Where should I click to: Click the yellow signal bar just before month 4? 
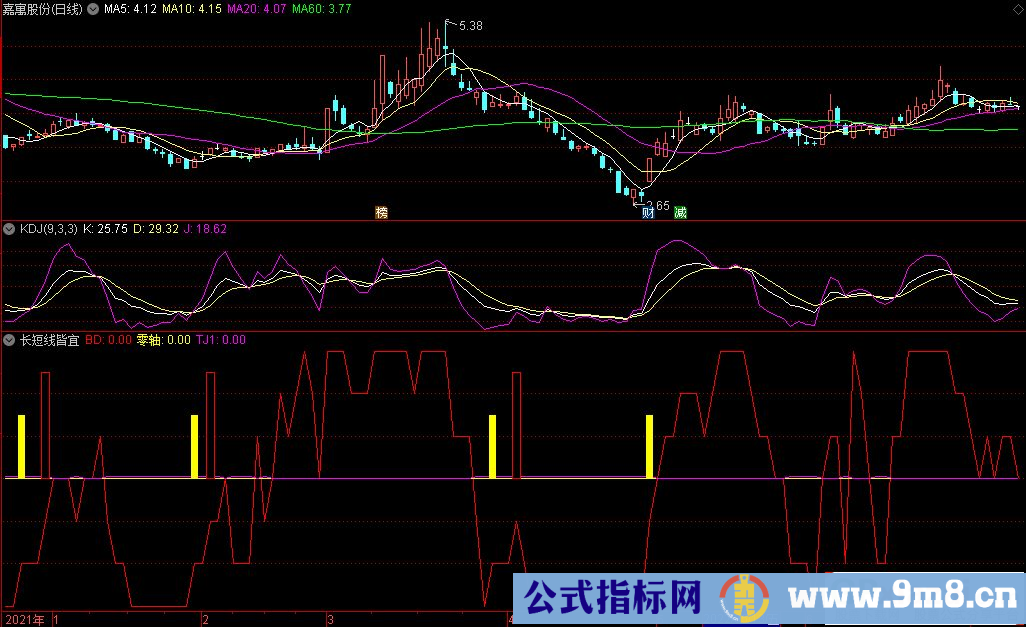coord(493,446)
